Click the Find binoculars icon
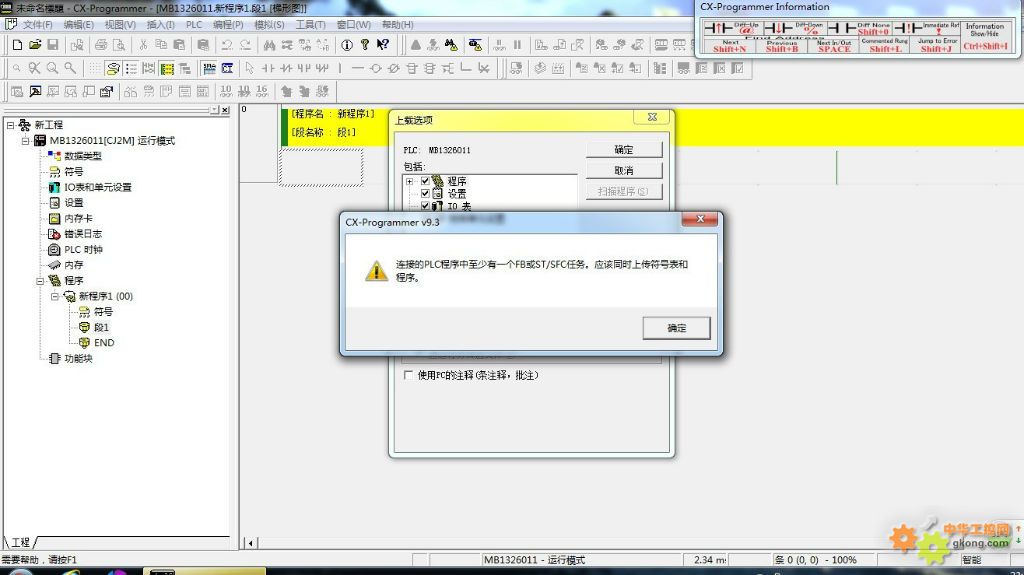 (269, 44)
